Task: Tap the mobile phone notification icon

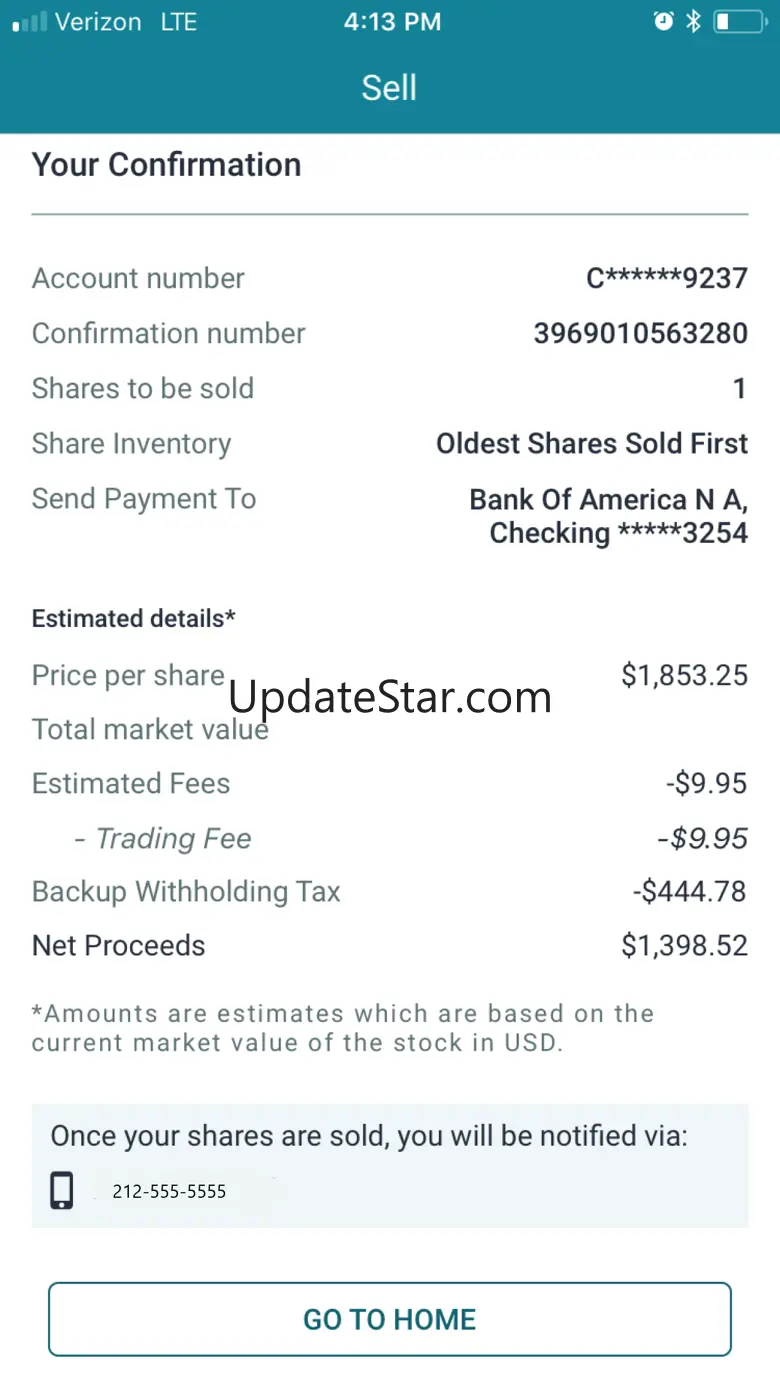Action: [62, 1191]
